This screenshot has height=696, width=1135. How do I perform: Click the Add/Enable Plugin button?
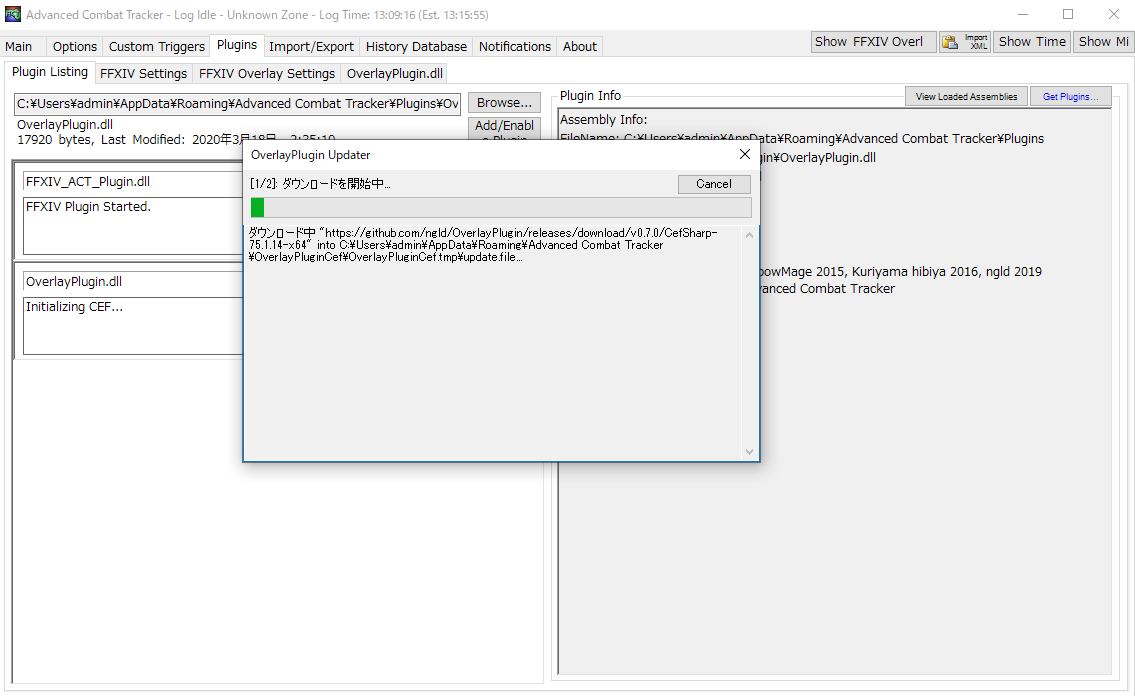point(504,128)
